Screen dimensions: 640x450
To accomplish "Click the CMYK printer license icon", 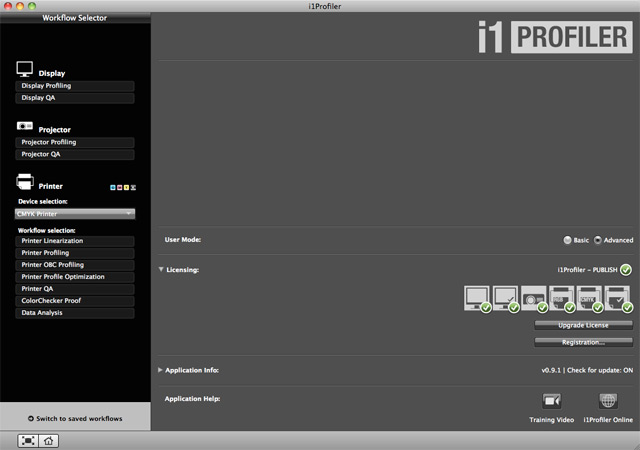I will click(590, 299).
